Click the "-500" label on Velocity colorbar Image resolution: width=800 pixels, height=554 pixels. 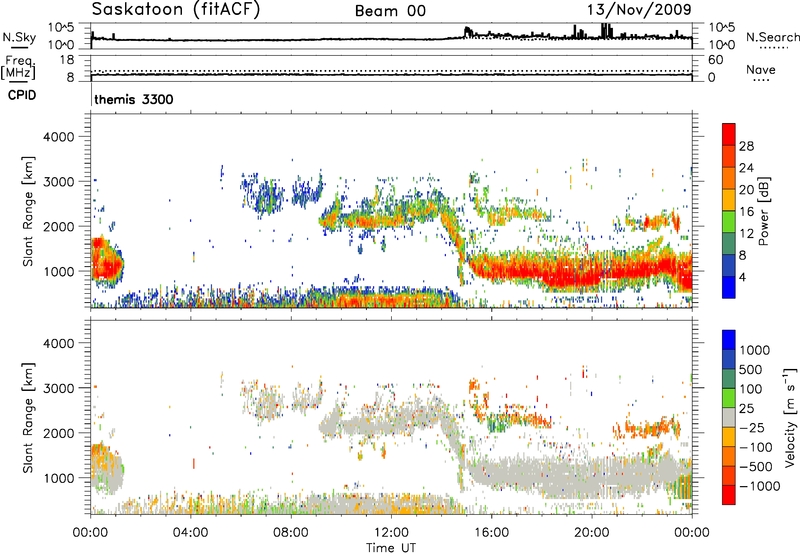[x=756, y=467]
